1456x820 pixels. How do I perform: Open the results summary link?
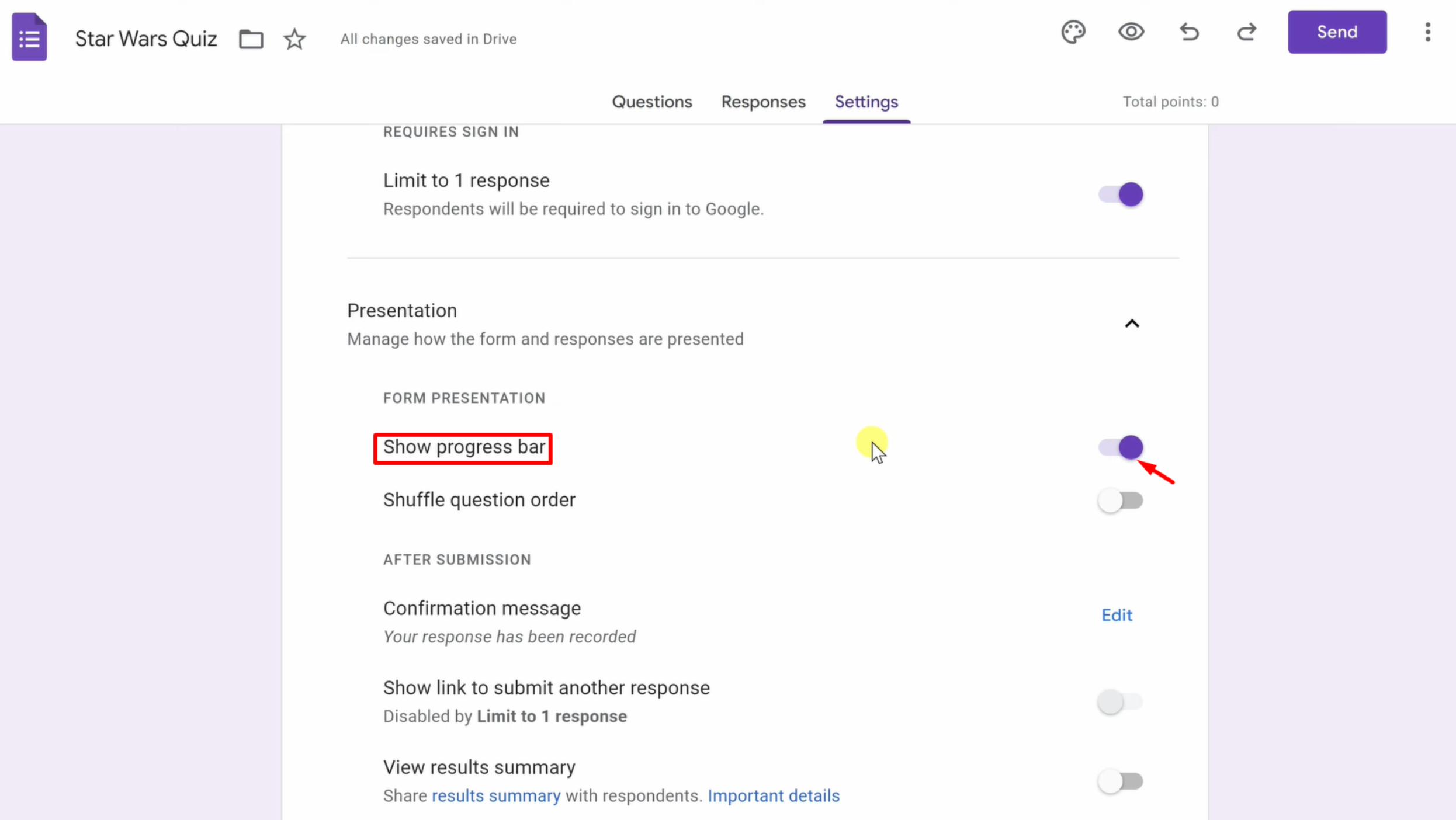coord(496,795)
